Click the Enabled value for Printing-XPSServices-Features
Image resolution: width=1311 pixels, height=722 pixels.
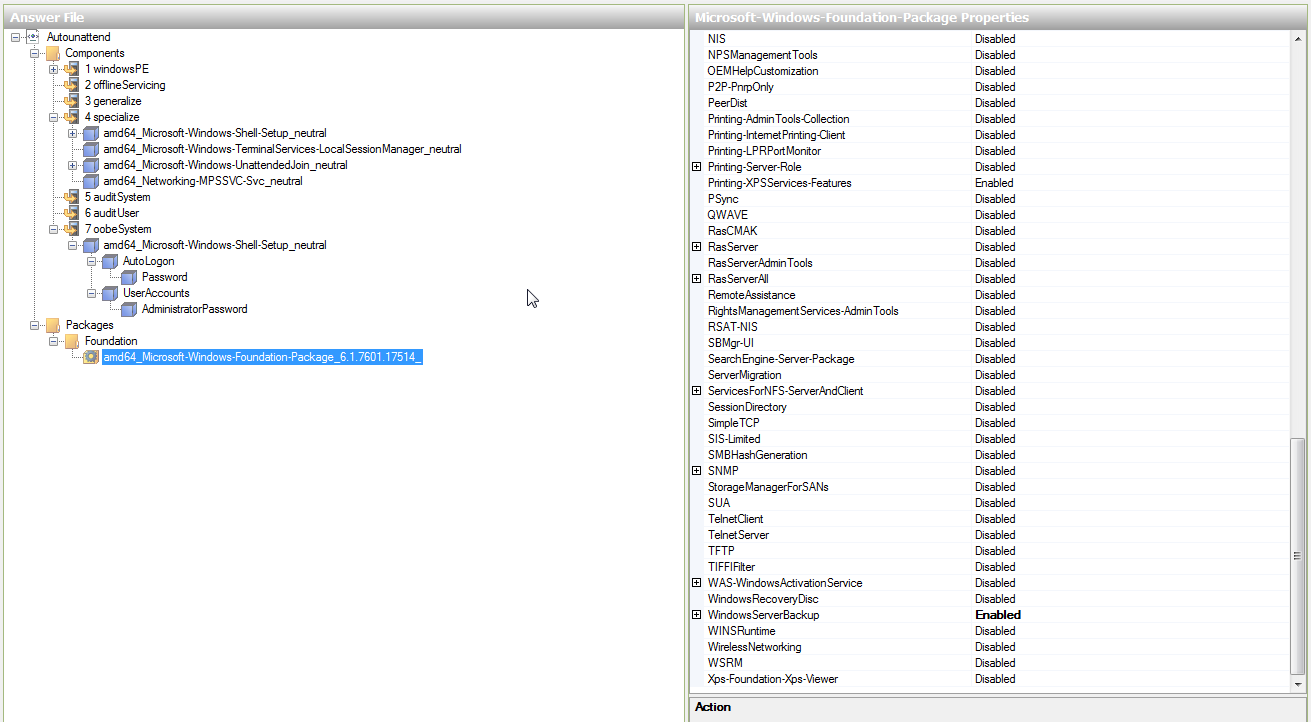[994, 183]
